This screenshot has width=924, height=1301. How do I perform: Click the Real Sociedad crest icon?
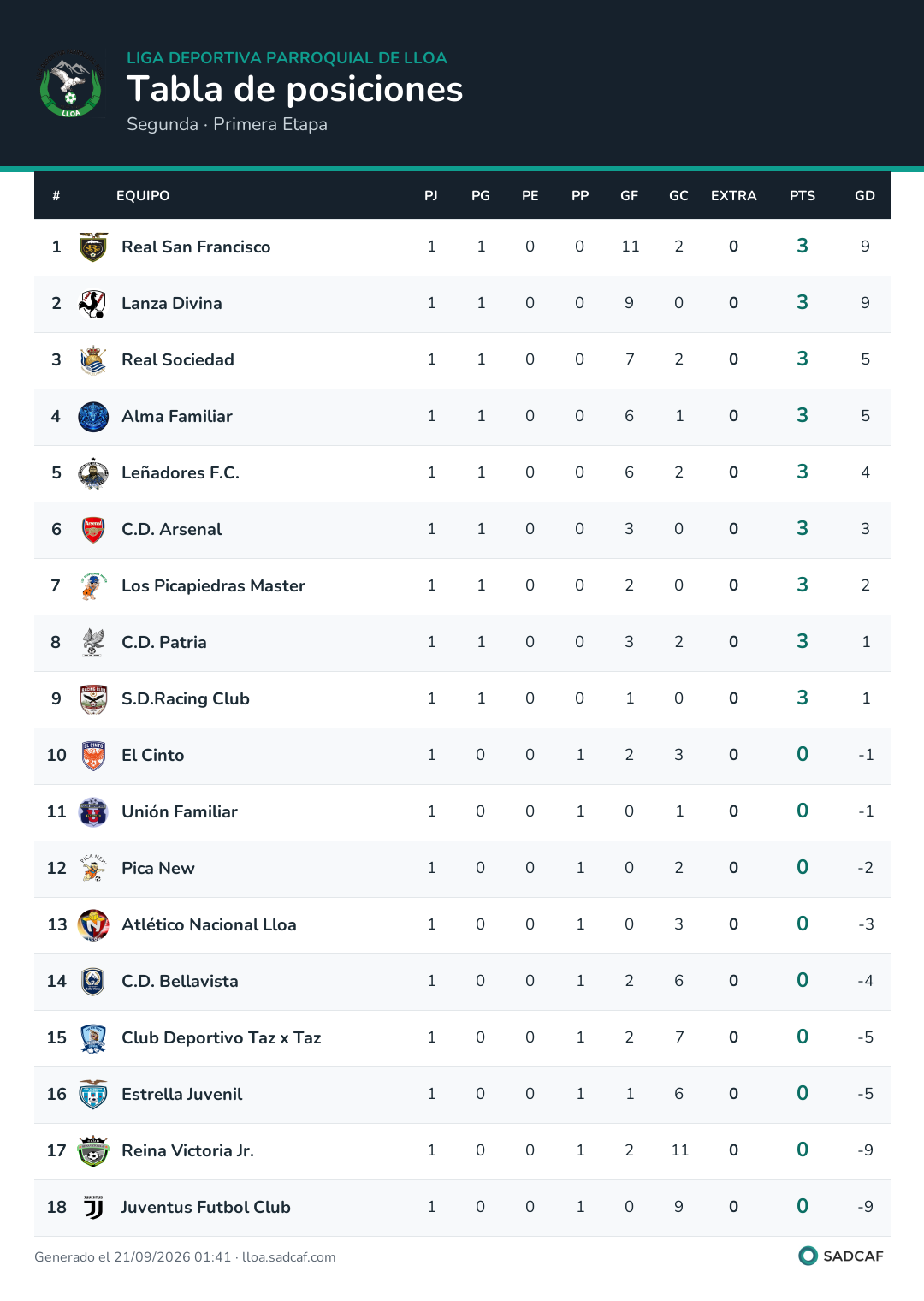(x=93, y=359)
